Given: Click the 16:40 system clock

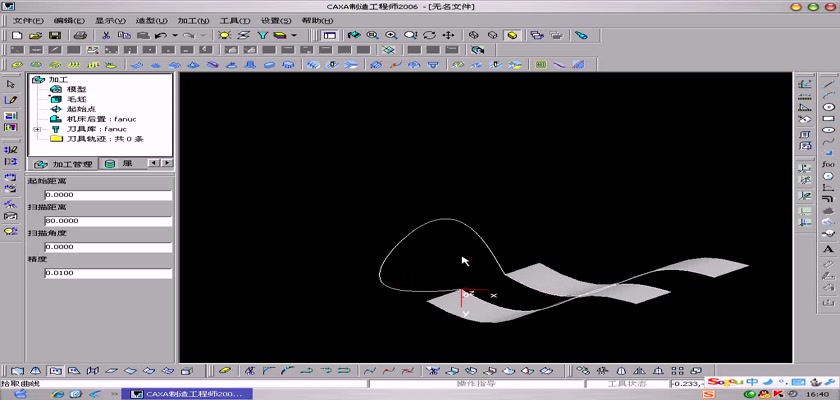Looking at the screenshot, I should click(816, 395).
